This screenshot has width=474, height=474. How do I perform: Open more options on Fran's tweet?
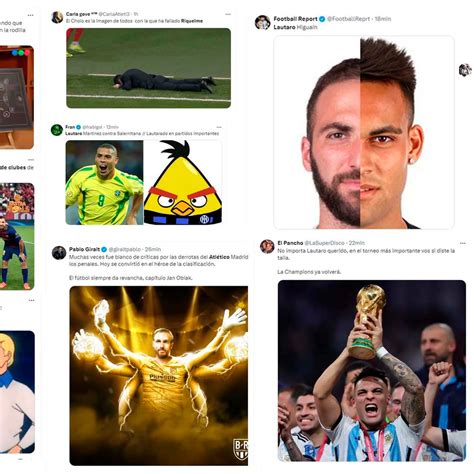[219, 127]
